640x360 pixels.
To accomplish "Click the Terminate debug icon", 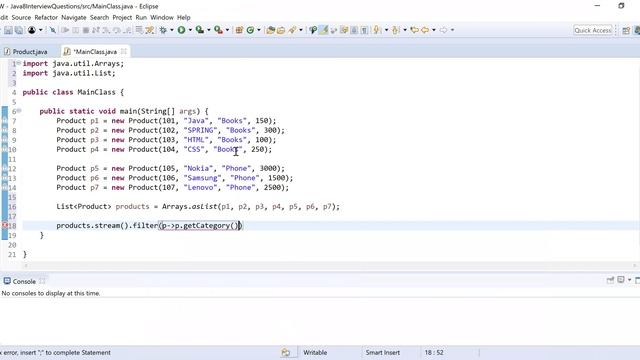I will 86,30.
